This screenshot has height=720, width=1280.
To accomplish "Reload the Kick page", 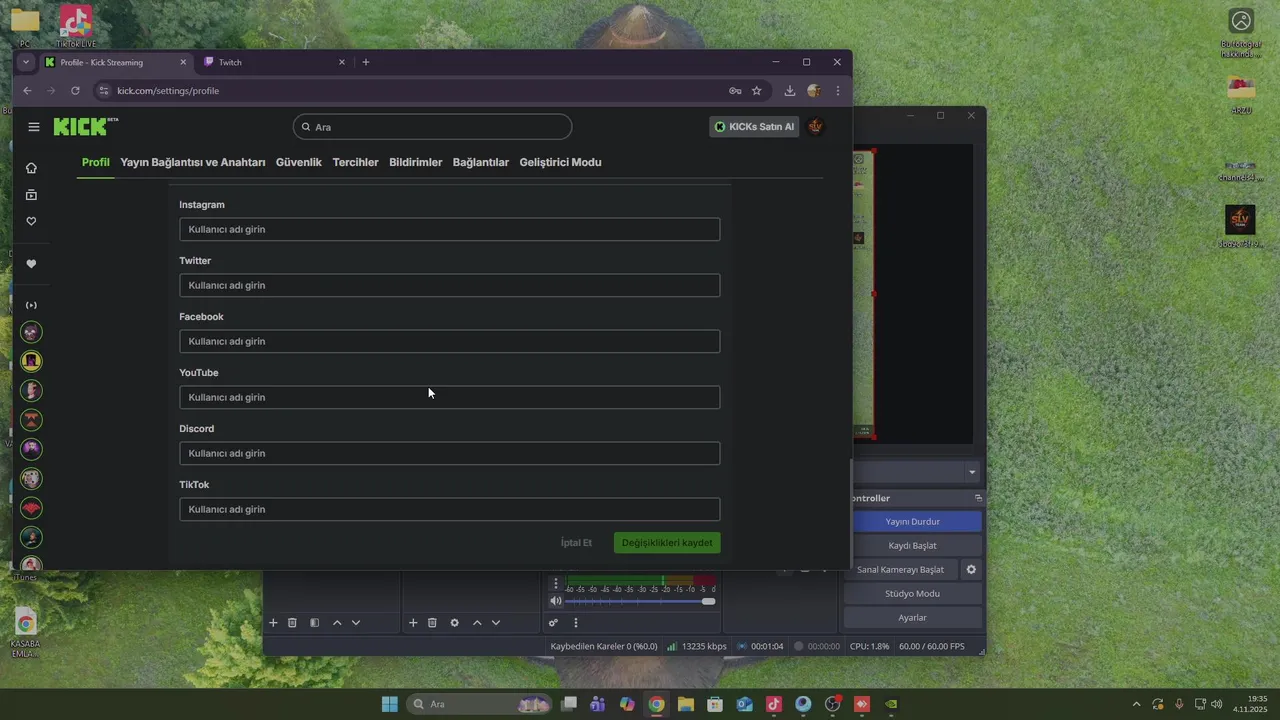I will coord(75,90).
